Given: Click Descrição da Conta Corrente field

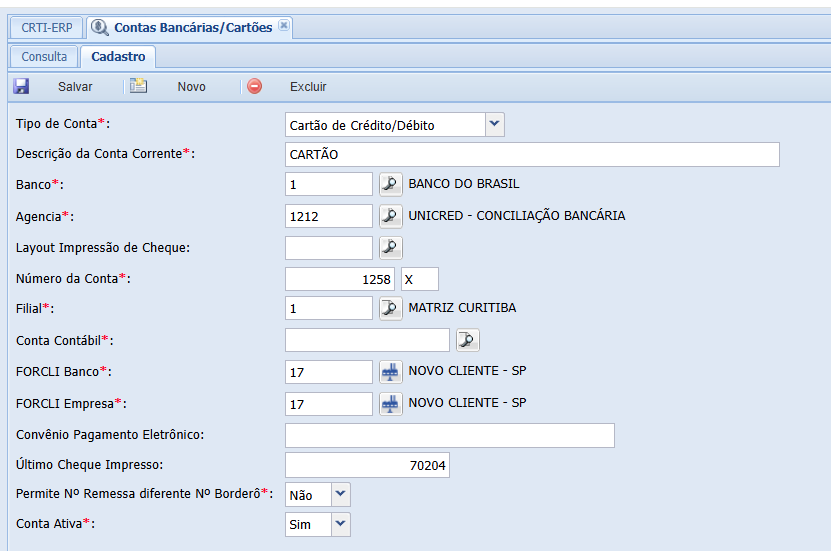Looking at the screenshot, I should (532, 154).
